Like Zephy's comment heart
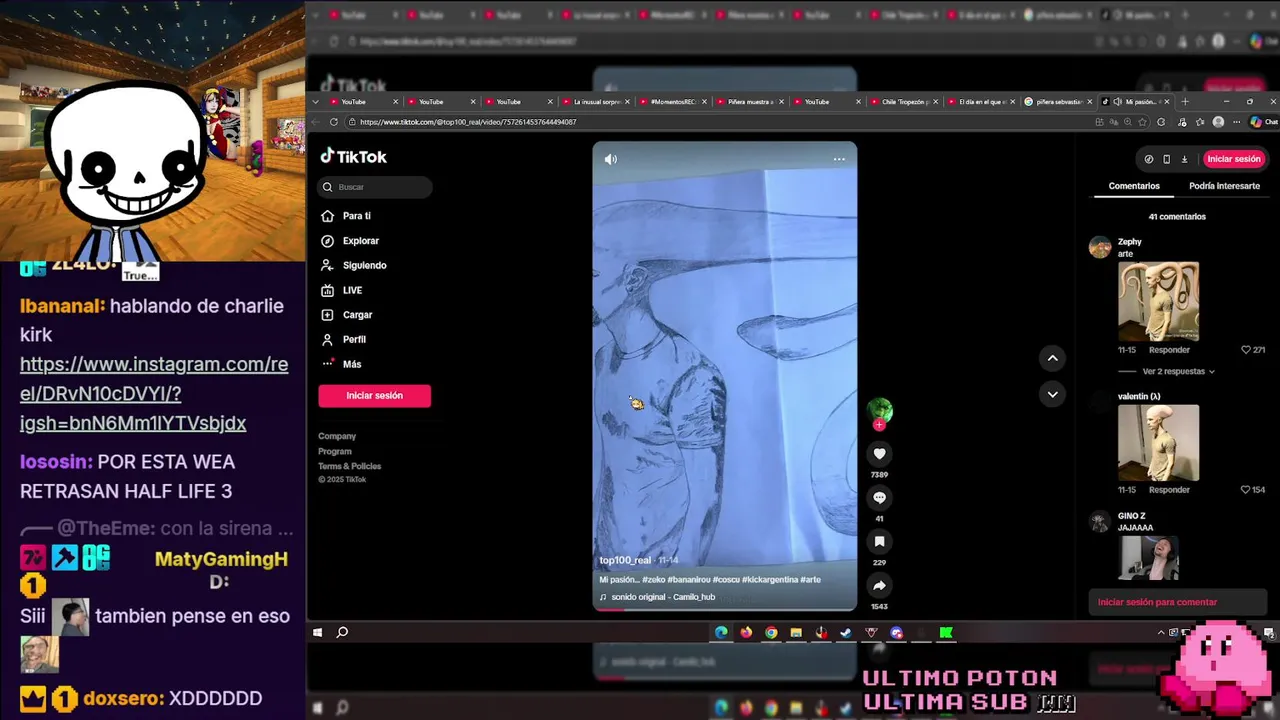This screenshot has width=1280, height=720. click(x=1246, y=350)
